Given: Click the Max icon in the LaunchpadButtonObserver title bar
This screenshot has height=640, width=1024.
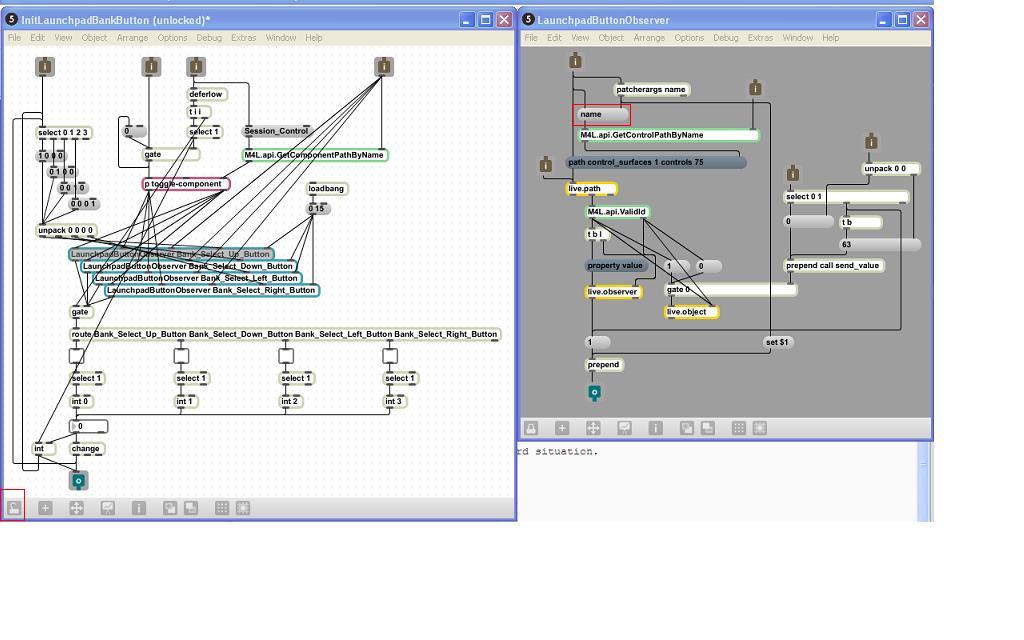Looking at the screenshot, I should click(x=528, y=20).
